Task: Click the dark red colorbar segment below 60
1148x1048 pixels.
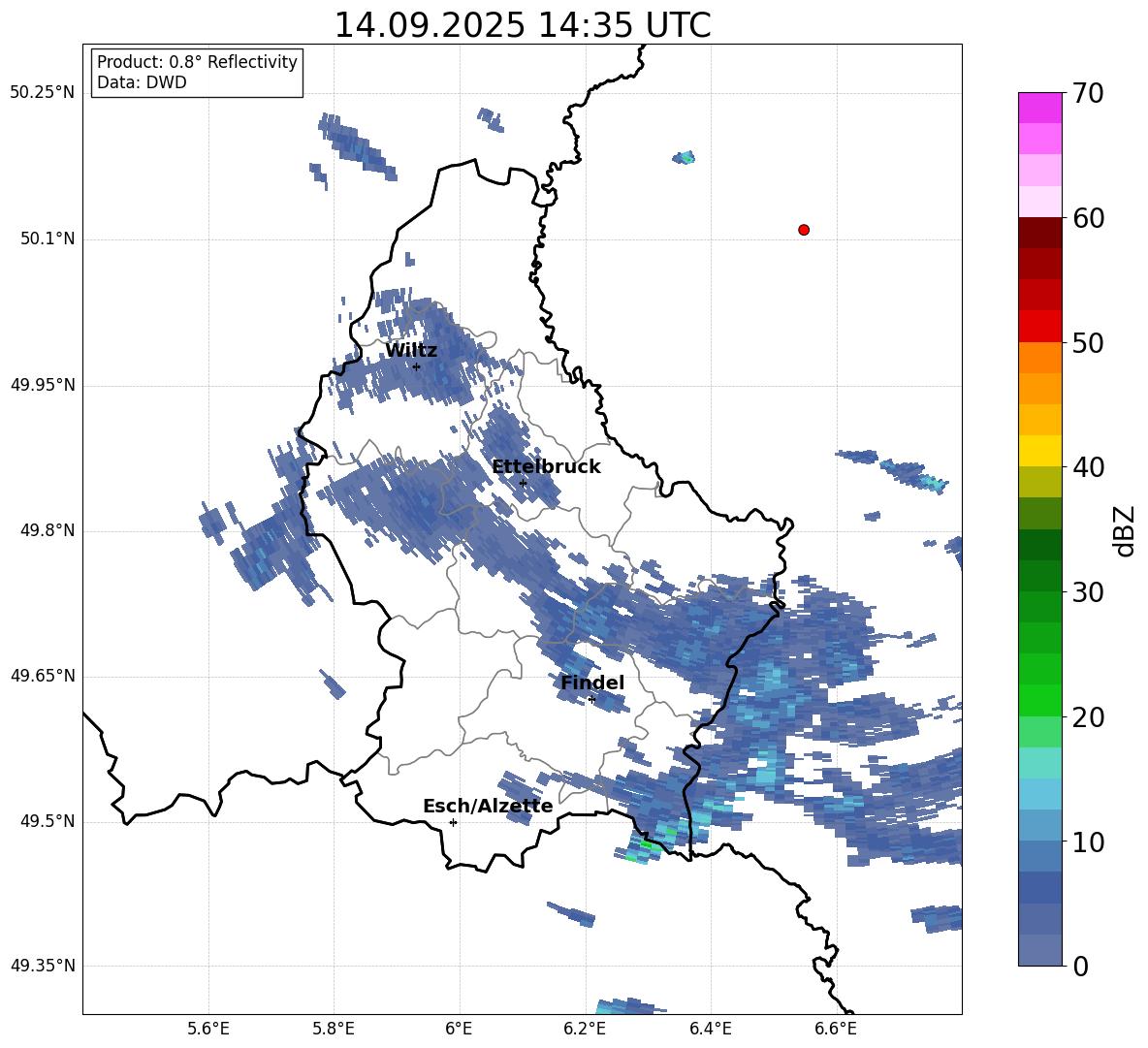Action: 1039,233
